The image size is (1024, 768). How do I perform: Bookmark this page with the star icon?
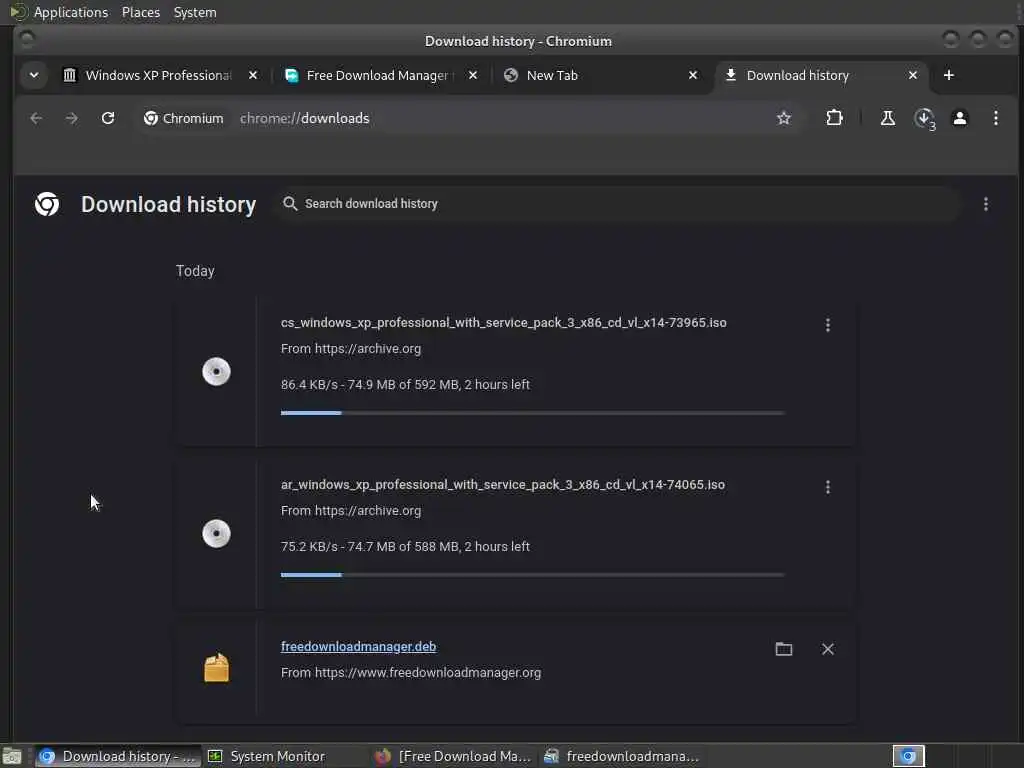[x=784, y=118]
